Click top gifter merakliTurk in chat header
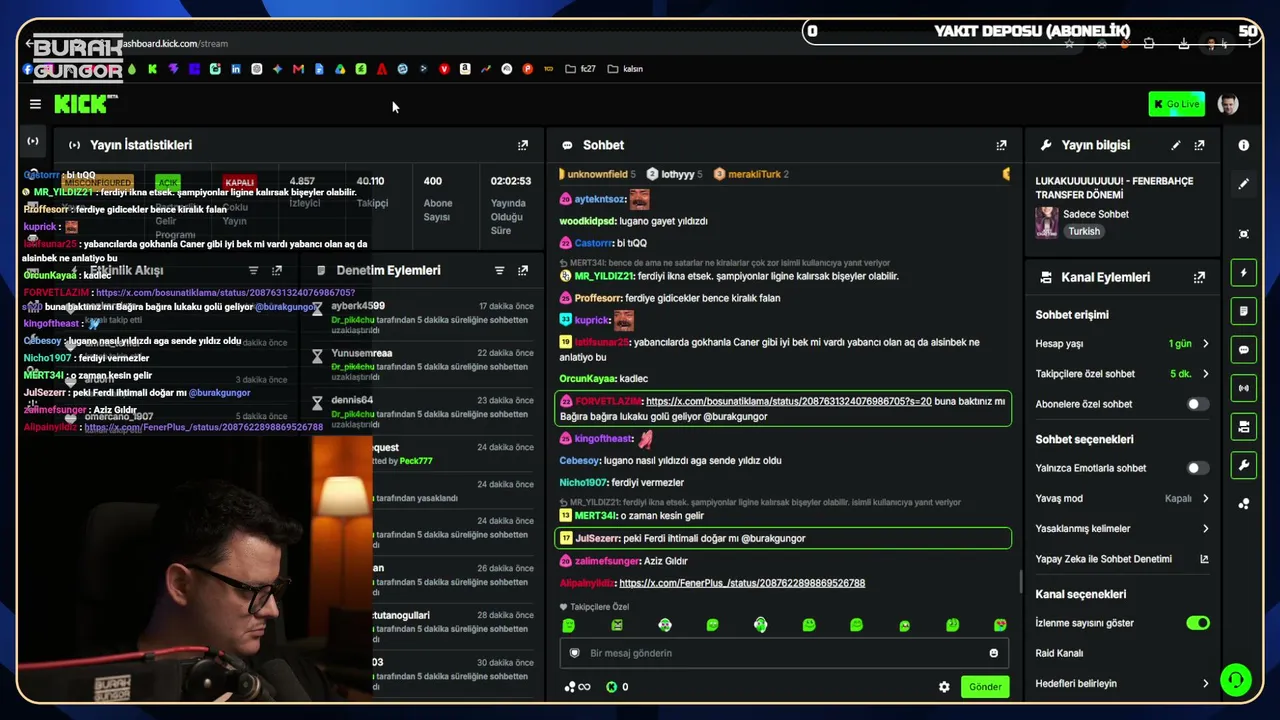1280x720 pixels. (754, 174)
